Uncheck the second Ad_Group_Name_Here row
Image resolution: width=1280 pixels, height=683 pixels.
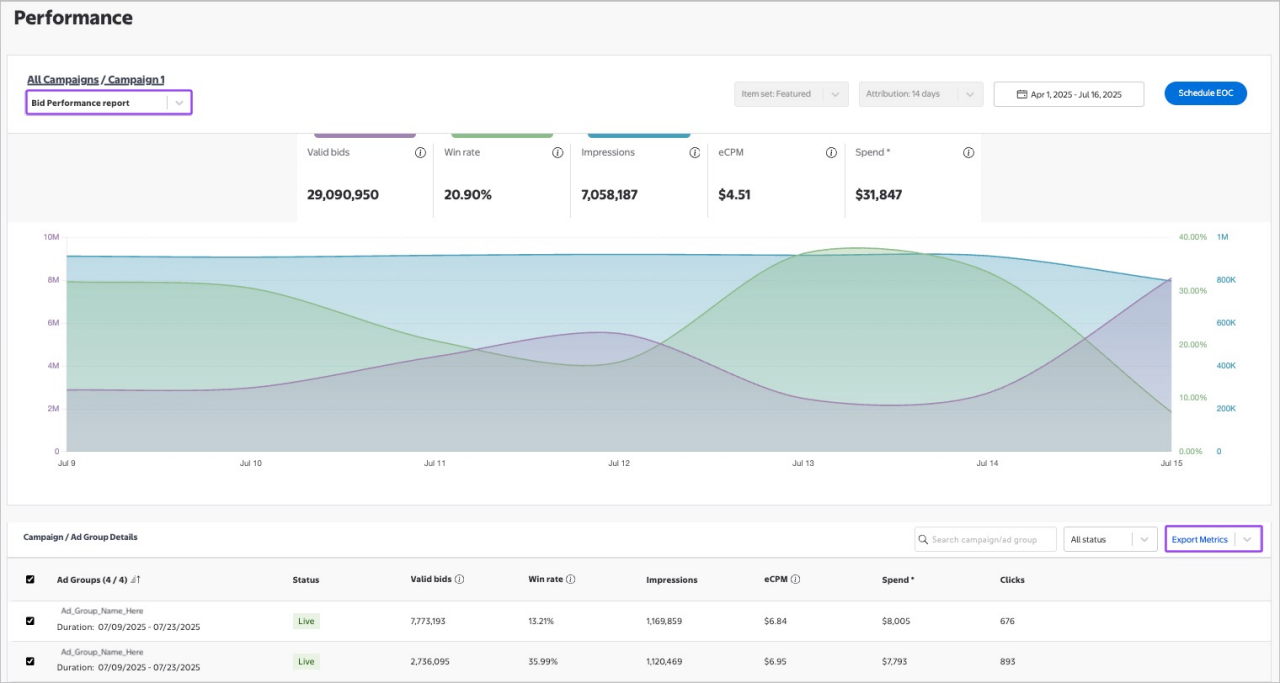29,659
